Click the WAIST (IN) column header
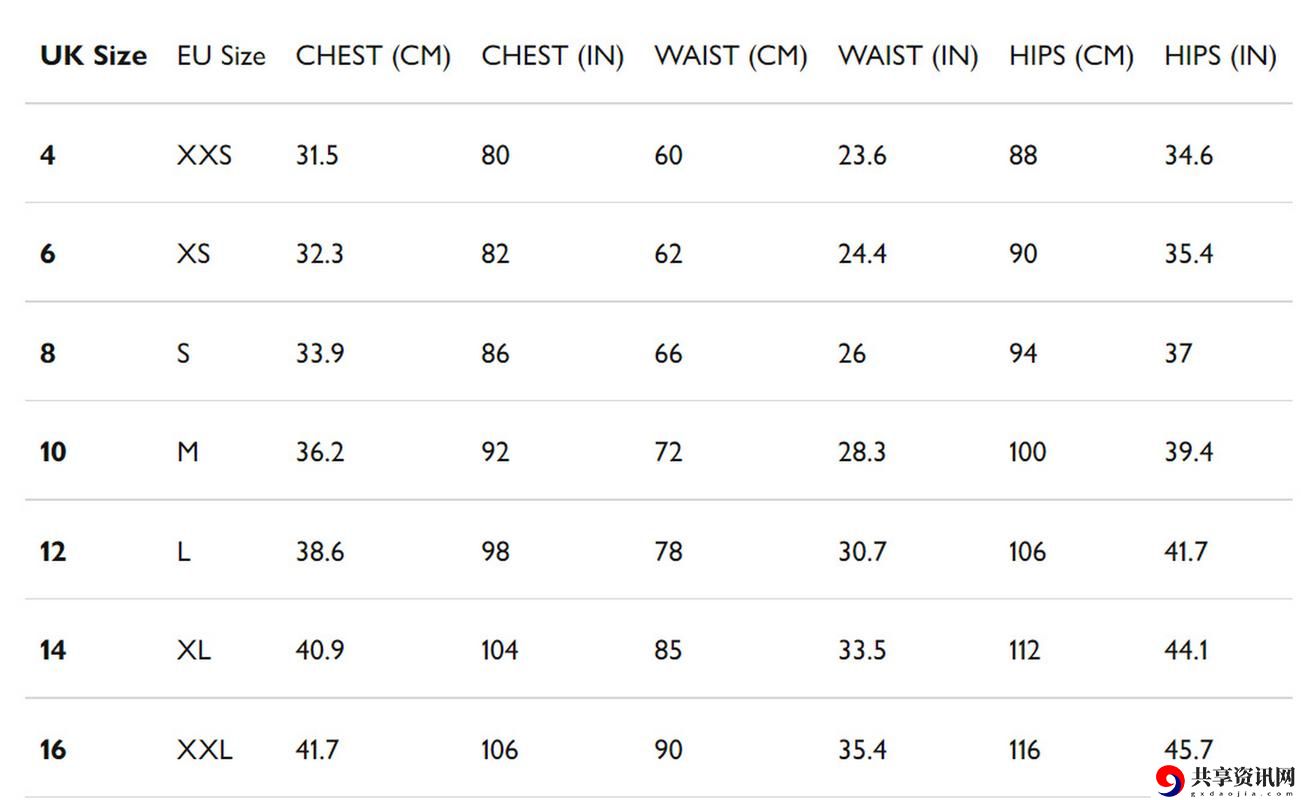The image size is (1301, 800). (908, 57)
